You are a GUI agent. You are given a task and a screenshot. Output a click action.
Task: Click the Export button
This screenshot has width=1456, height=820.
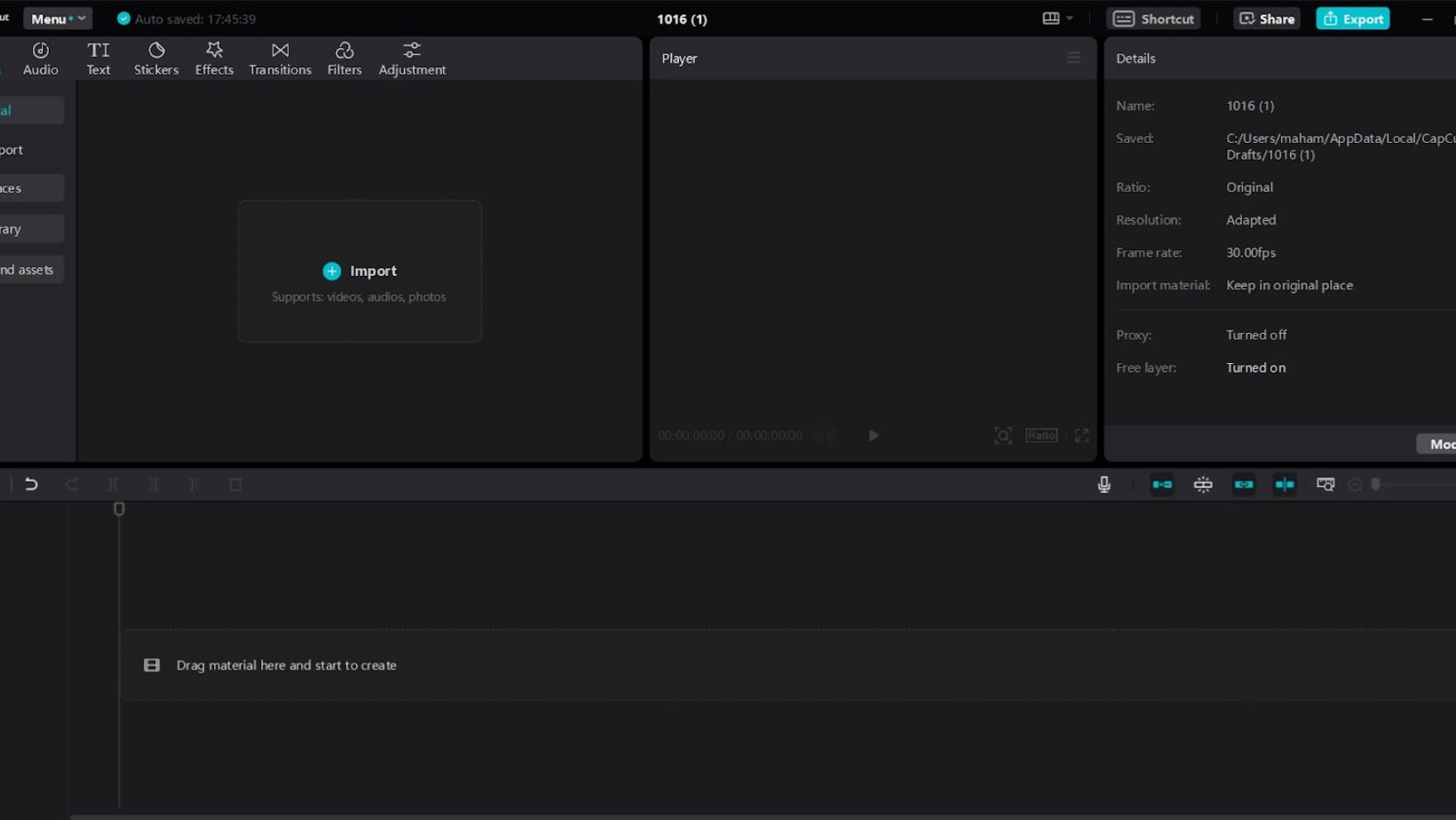(1353, 19)
